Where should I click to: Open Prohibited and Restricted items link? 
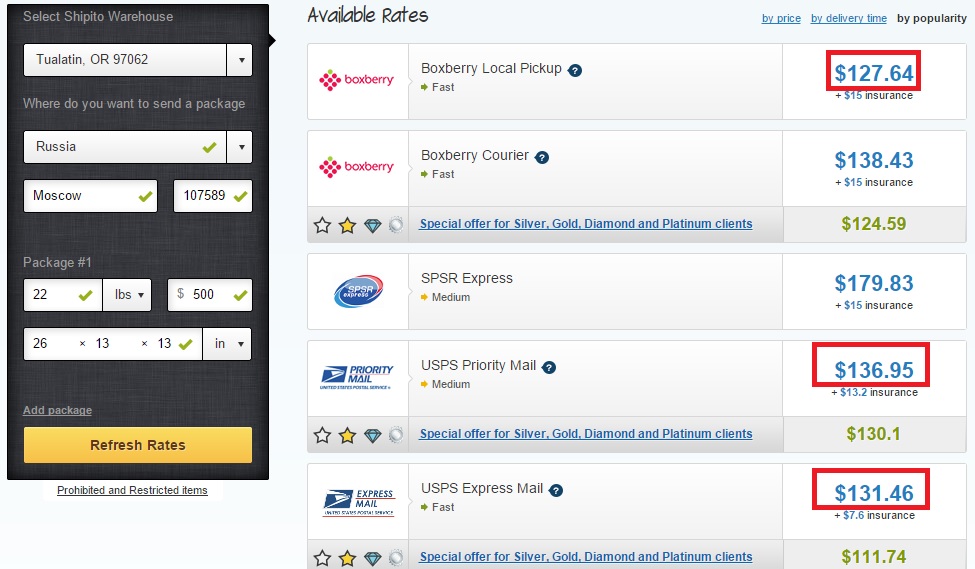coord(132,490)
